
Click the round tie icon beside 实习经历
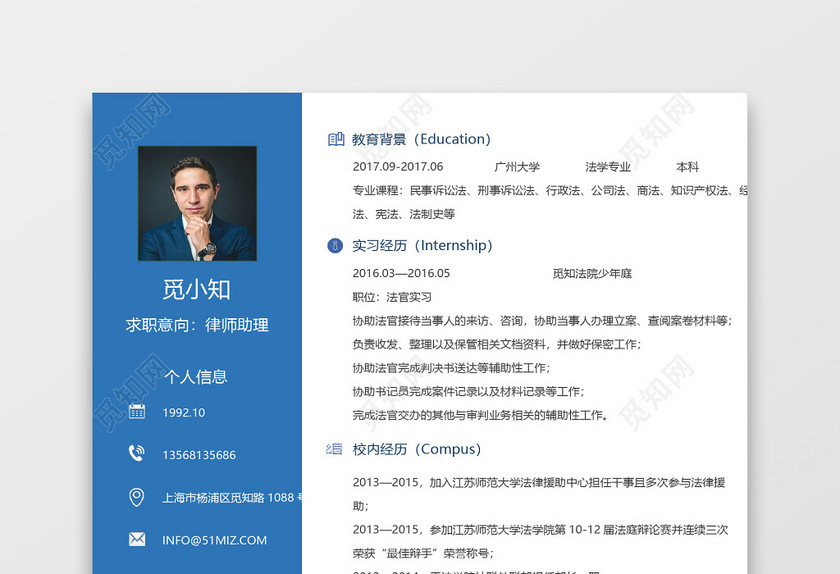tap(335, 246)
